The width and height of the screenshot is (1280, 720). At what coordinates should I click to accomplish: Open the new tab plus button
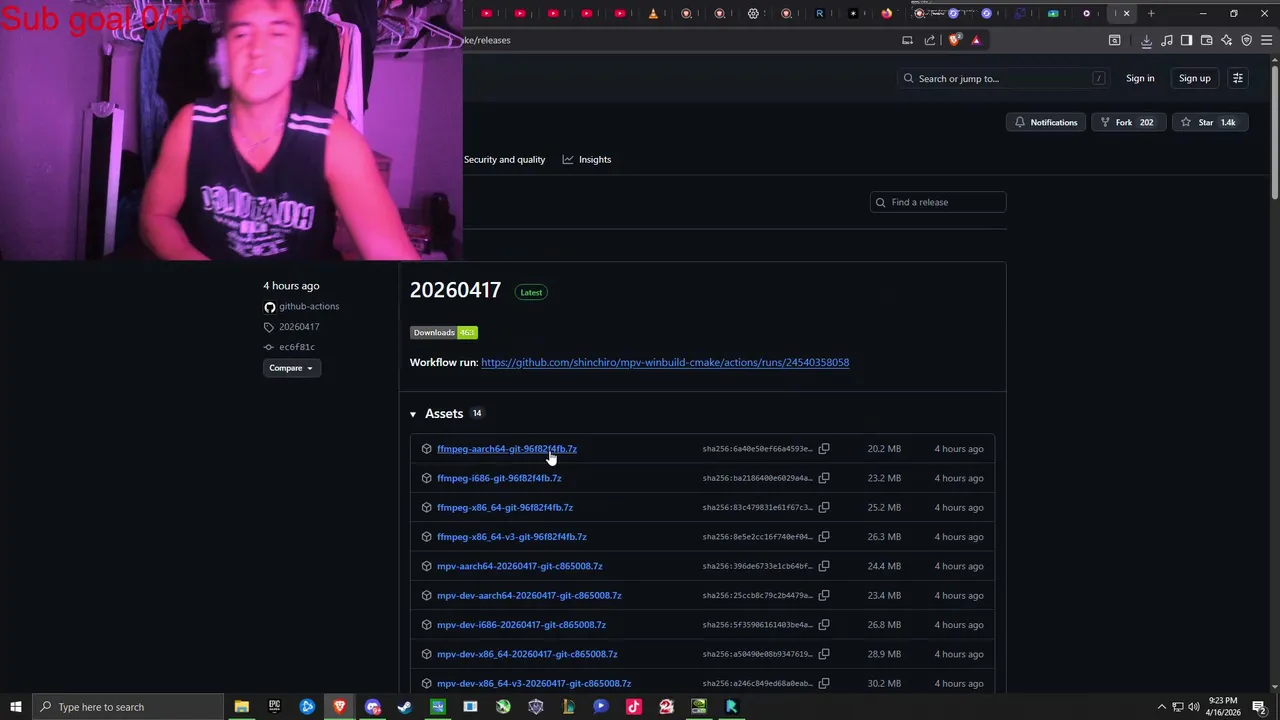pyautogui.click(x=1151, y=13)
